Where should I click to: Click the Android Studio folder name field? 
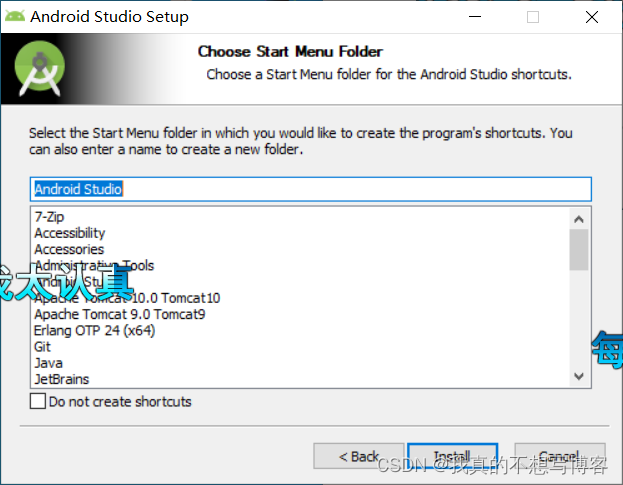point(311,189)
